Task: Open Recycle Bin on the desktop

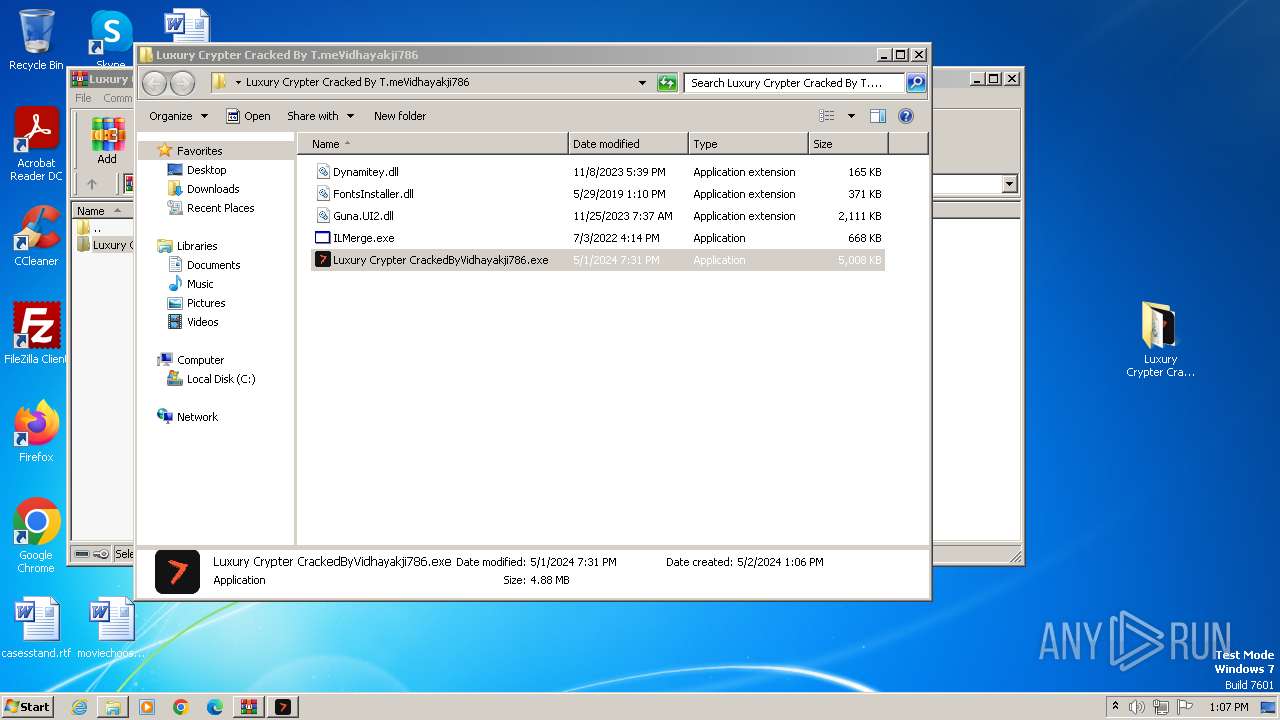Action: coord(36,40)
